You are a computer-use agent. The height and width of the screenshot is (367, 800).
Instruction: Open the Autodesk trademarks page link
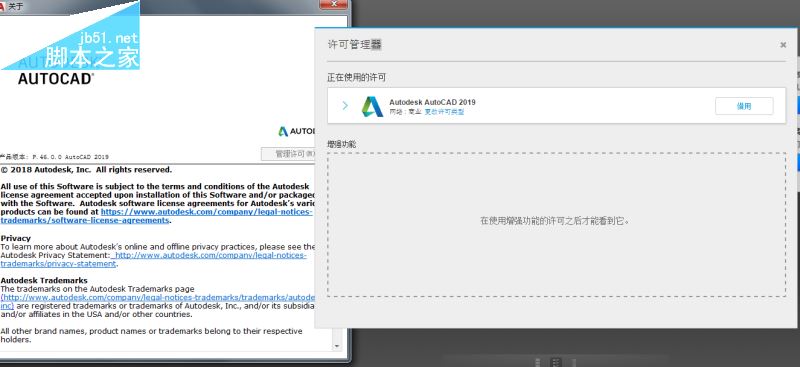pos(158,301)
